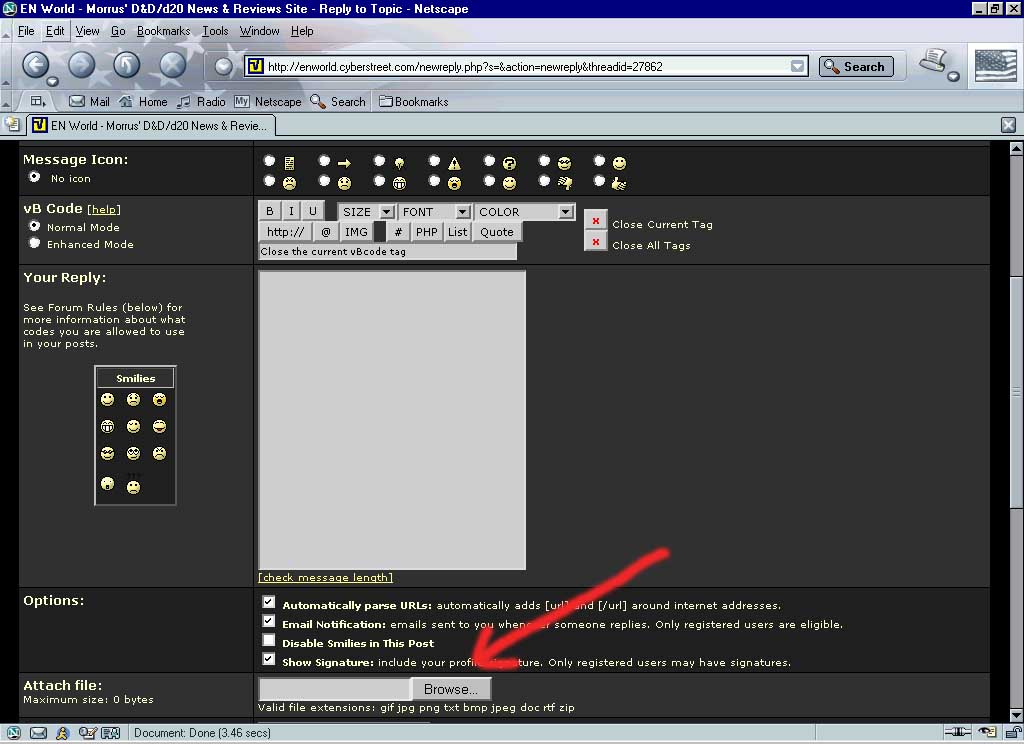Click the Quote button
The width and height of the screenshot is (1024, 744).
497,232
